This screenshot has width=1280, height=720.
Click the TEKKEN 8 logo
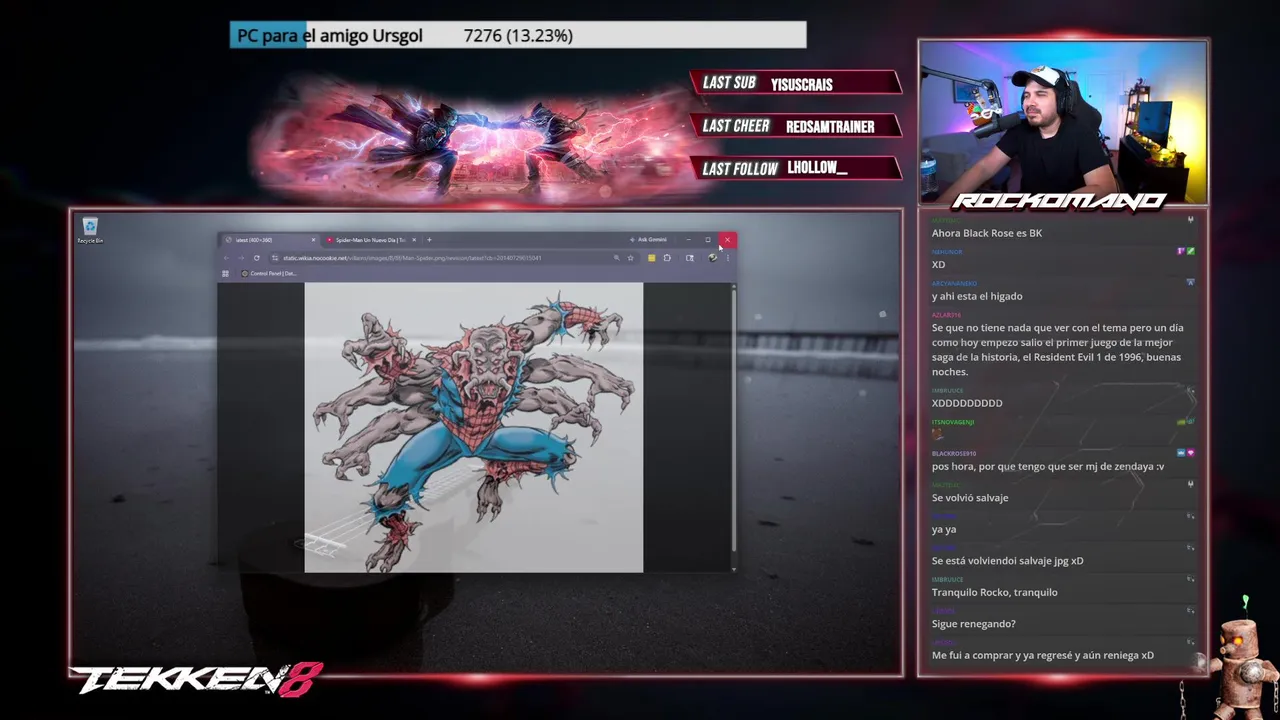pos(196,680)
